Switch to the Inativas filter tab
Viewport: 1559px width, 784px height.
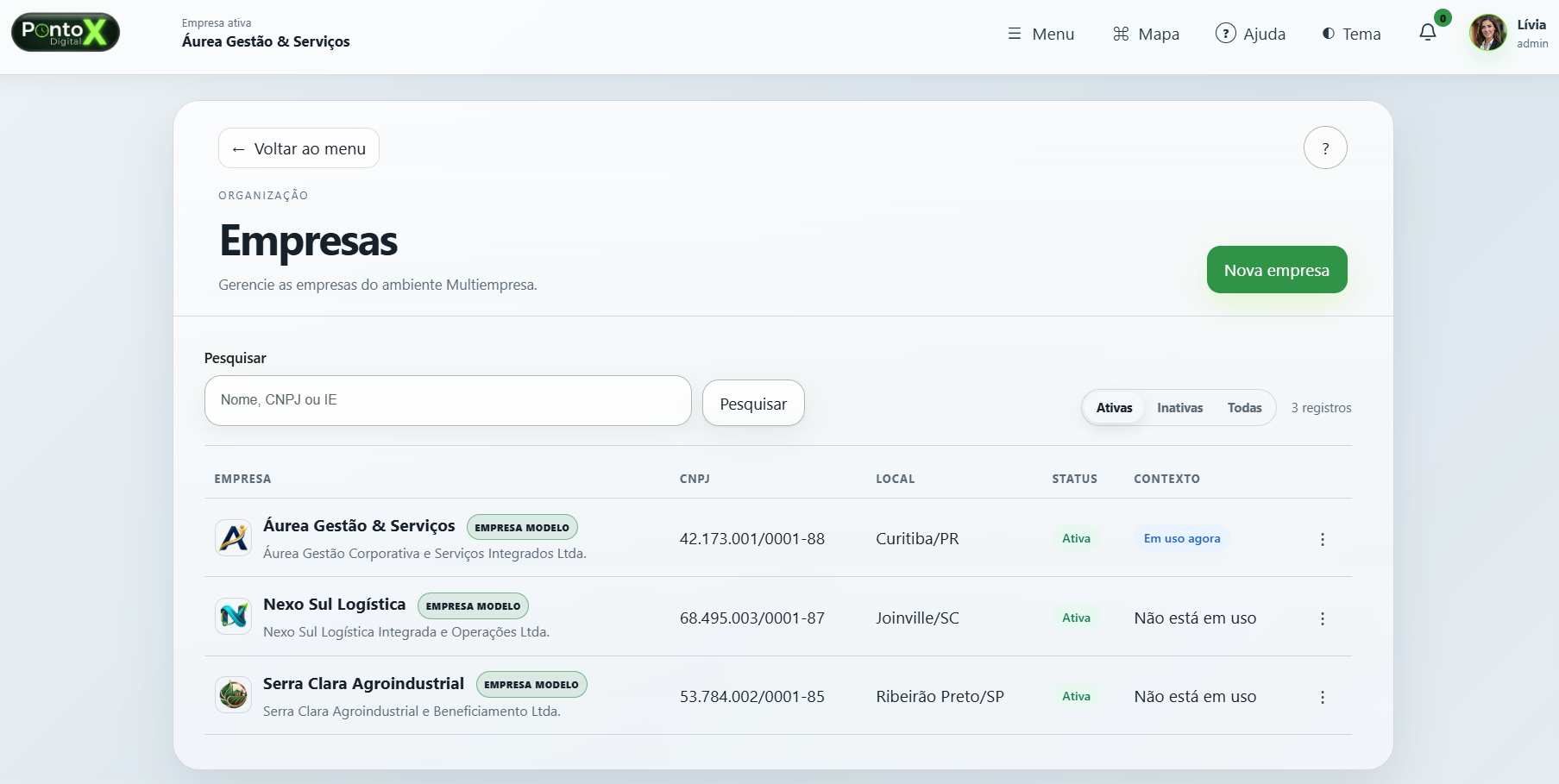(1179, 408)
